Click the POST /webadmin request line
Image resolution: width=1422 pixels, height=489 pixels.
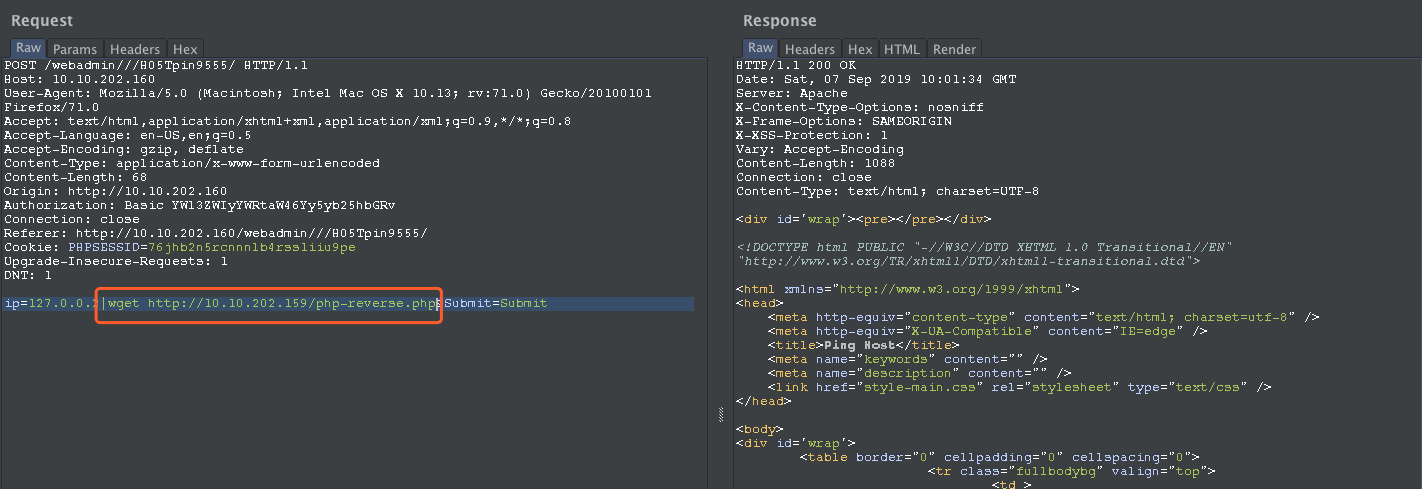tap(156, 65)
